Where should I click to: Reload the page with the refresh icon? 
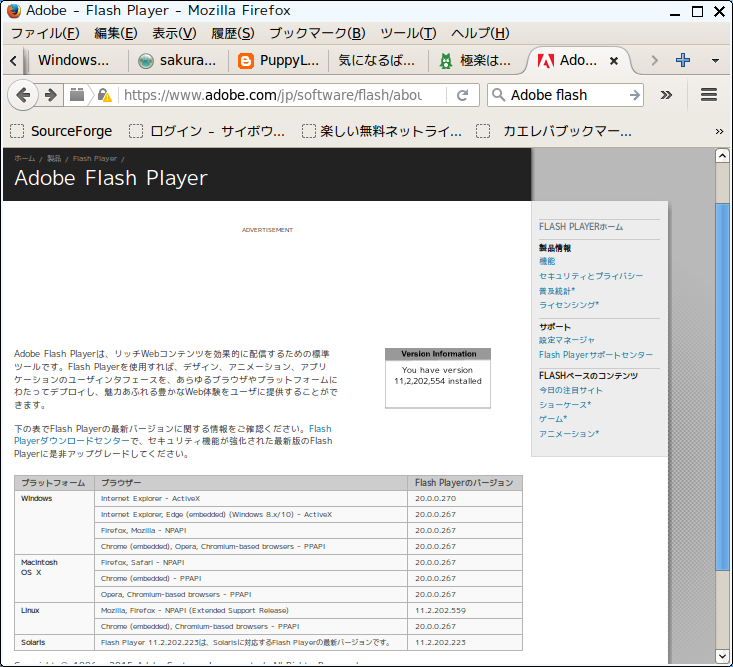point(462,95)
